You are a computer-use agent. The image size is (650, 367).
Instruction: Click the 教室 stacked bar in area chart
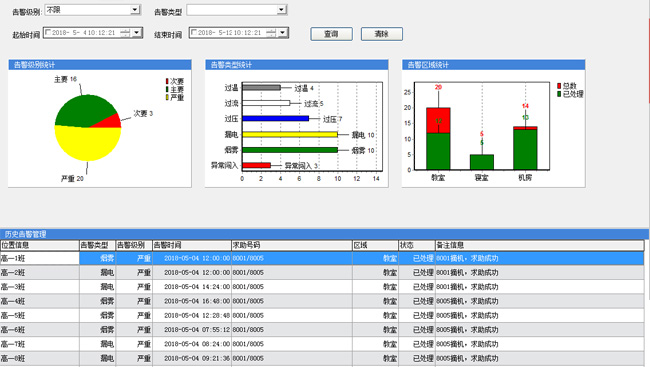coord(438,139)
